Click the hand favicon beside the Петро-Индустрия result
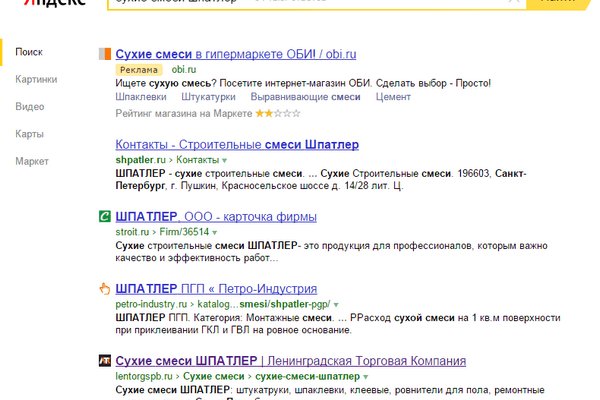The image size is (600, 400). click(105, 288)
